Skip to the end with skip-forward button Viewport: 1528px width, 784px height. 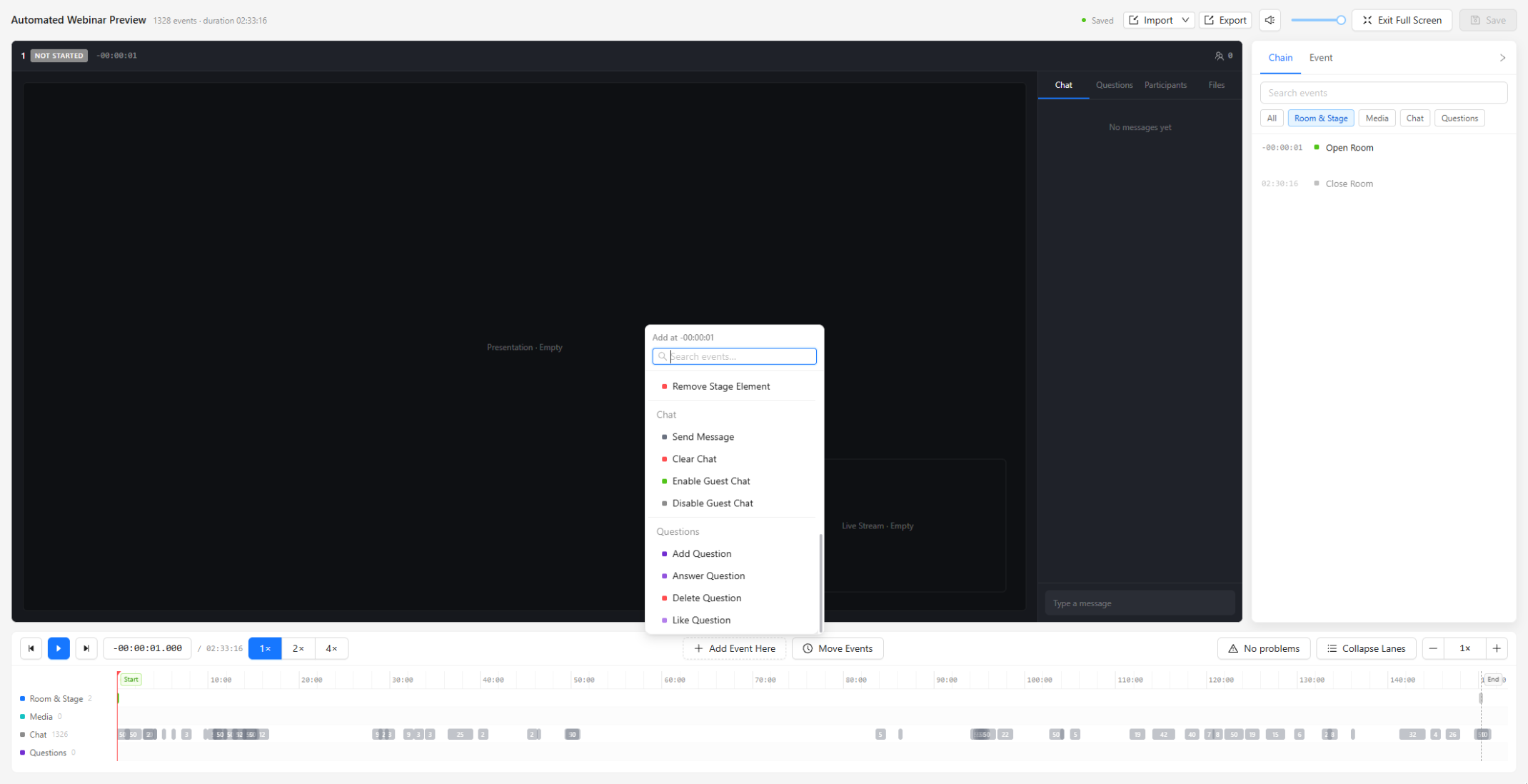[x=86, y=648]
